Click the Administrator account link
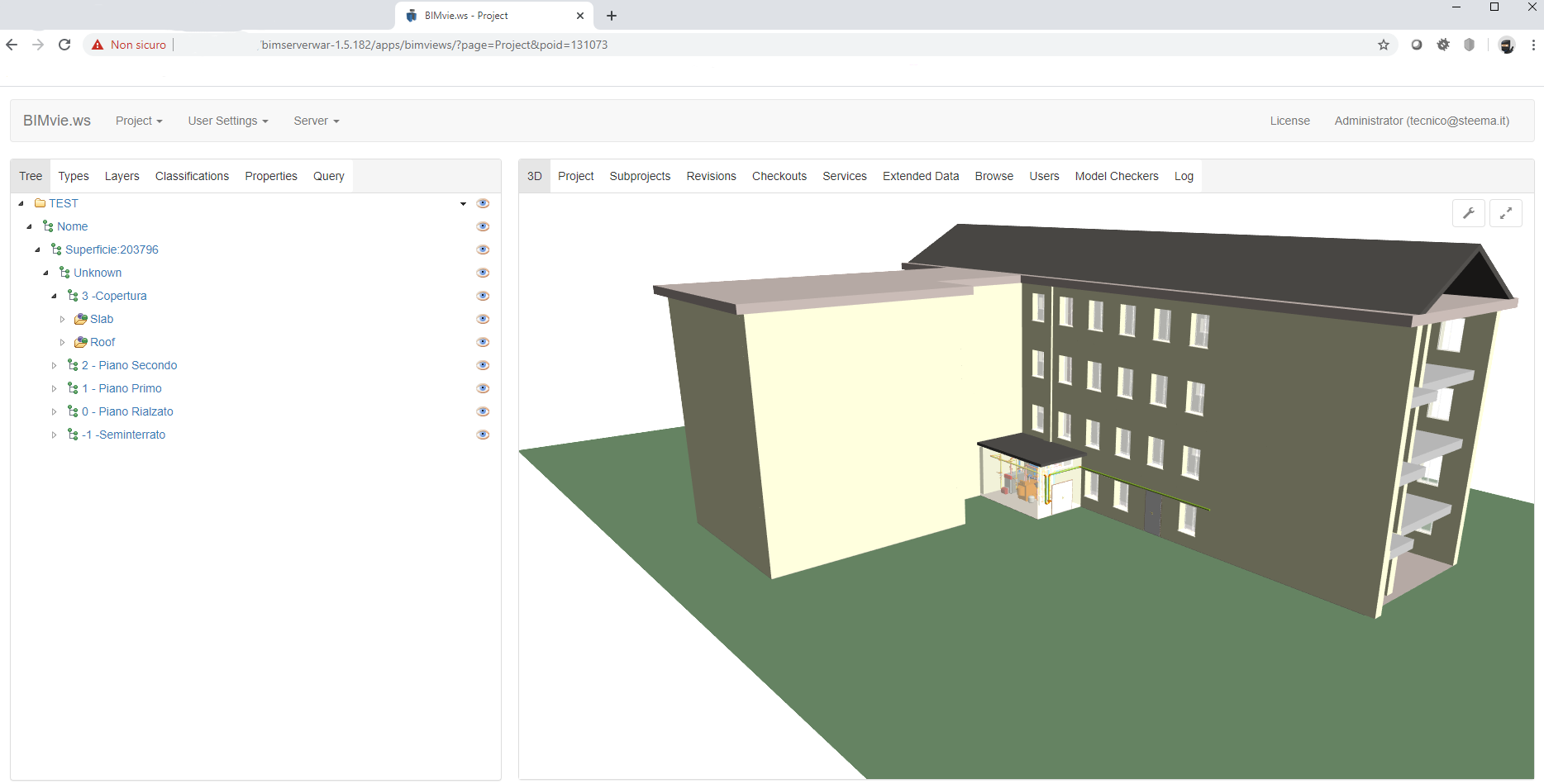The image size is (1544, 784). (1422, 121)
